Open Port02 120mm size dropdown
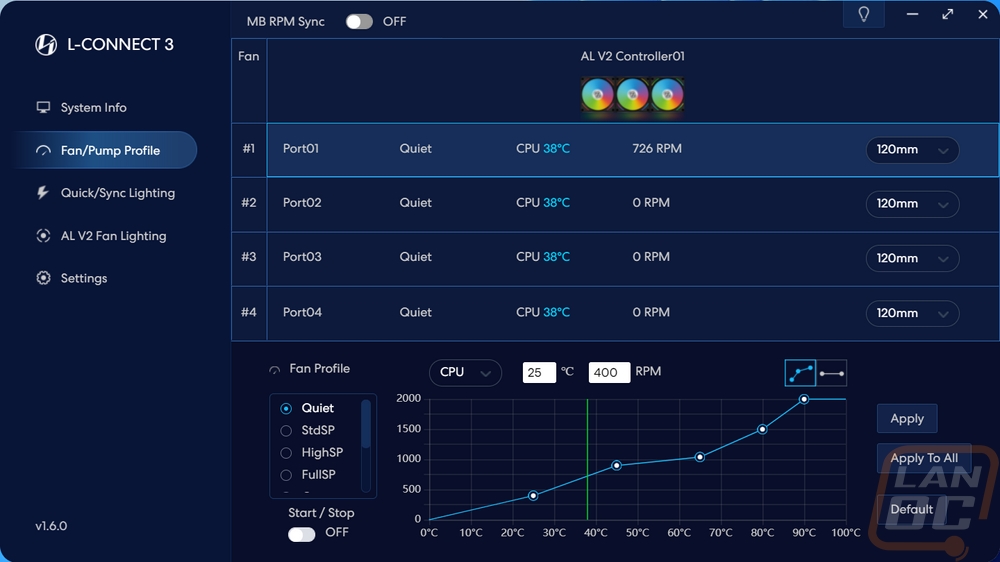 (x=912, y=204)
